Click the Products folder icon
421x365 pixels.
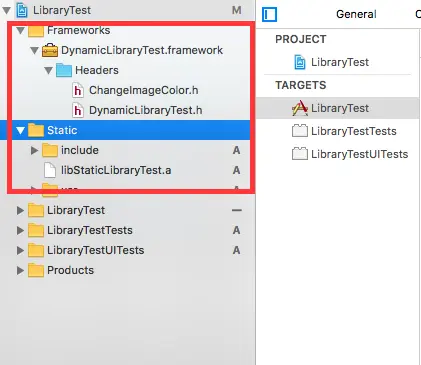point(36,270)
